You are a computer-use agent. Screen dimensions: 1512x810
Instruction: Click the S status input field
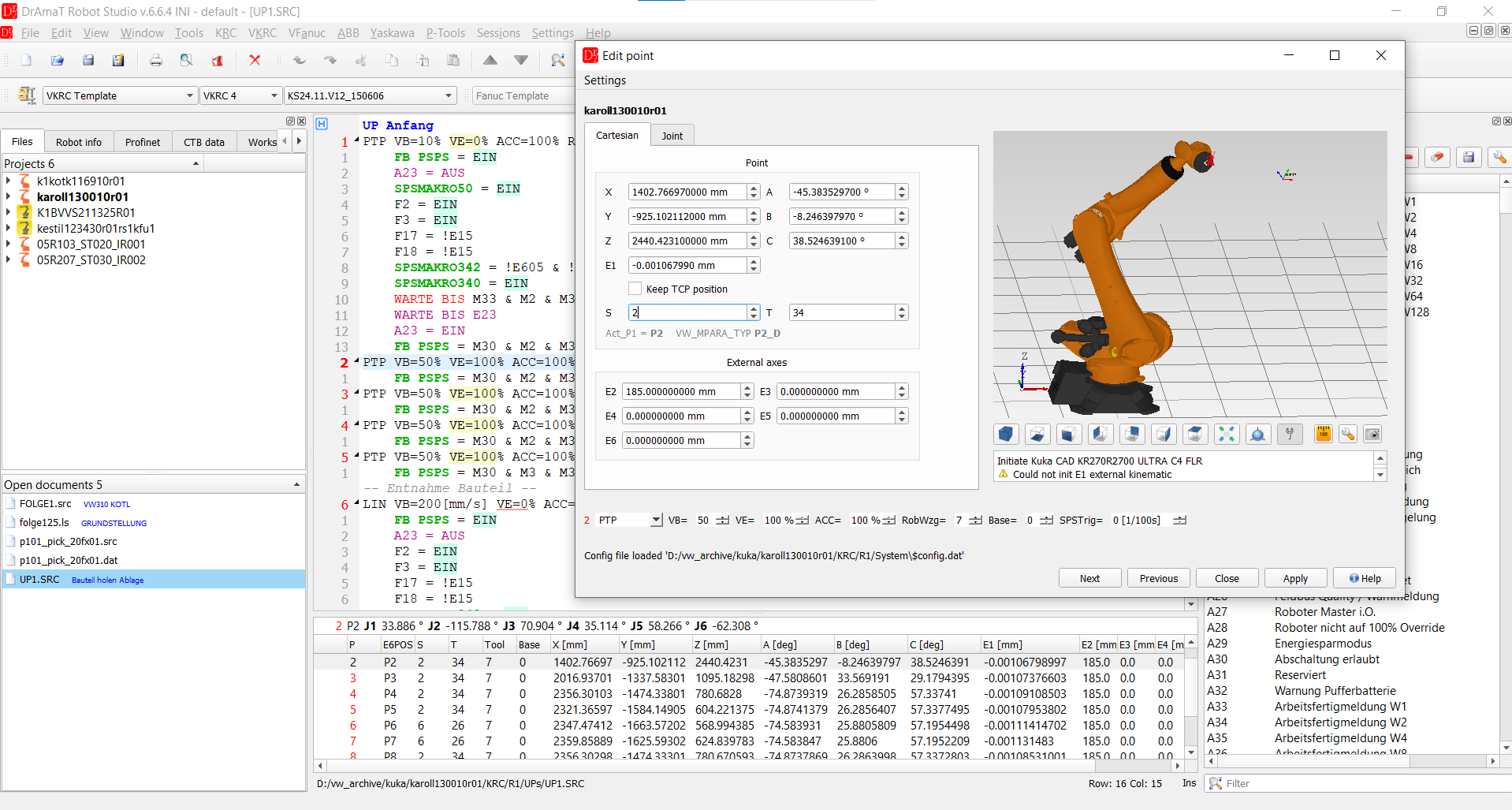coord(687,312)
